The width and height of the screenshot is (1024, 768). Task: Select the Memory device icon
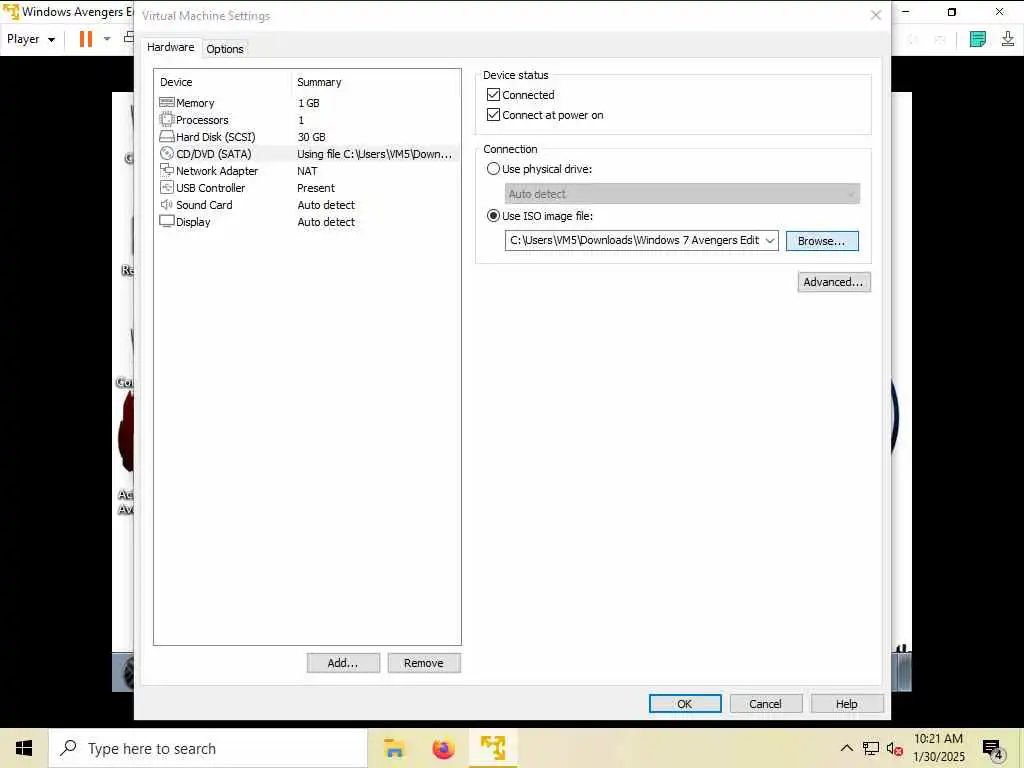(x=167, y=103)
